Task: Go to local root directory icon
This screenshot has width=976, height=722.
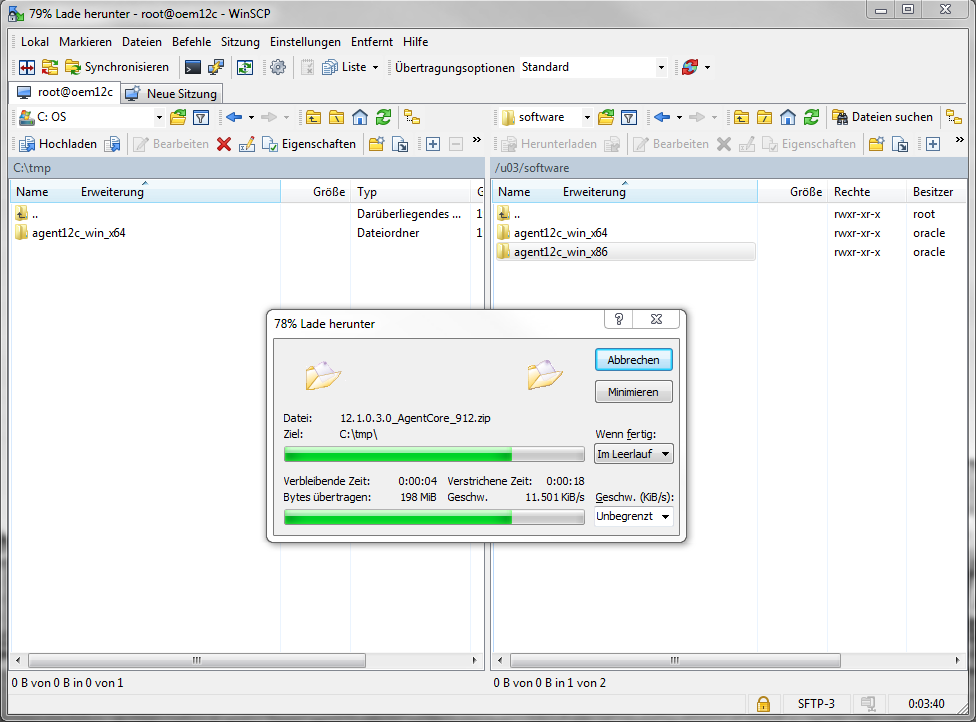Action: (x=336, y=117)
